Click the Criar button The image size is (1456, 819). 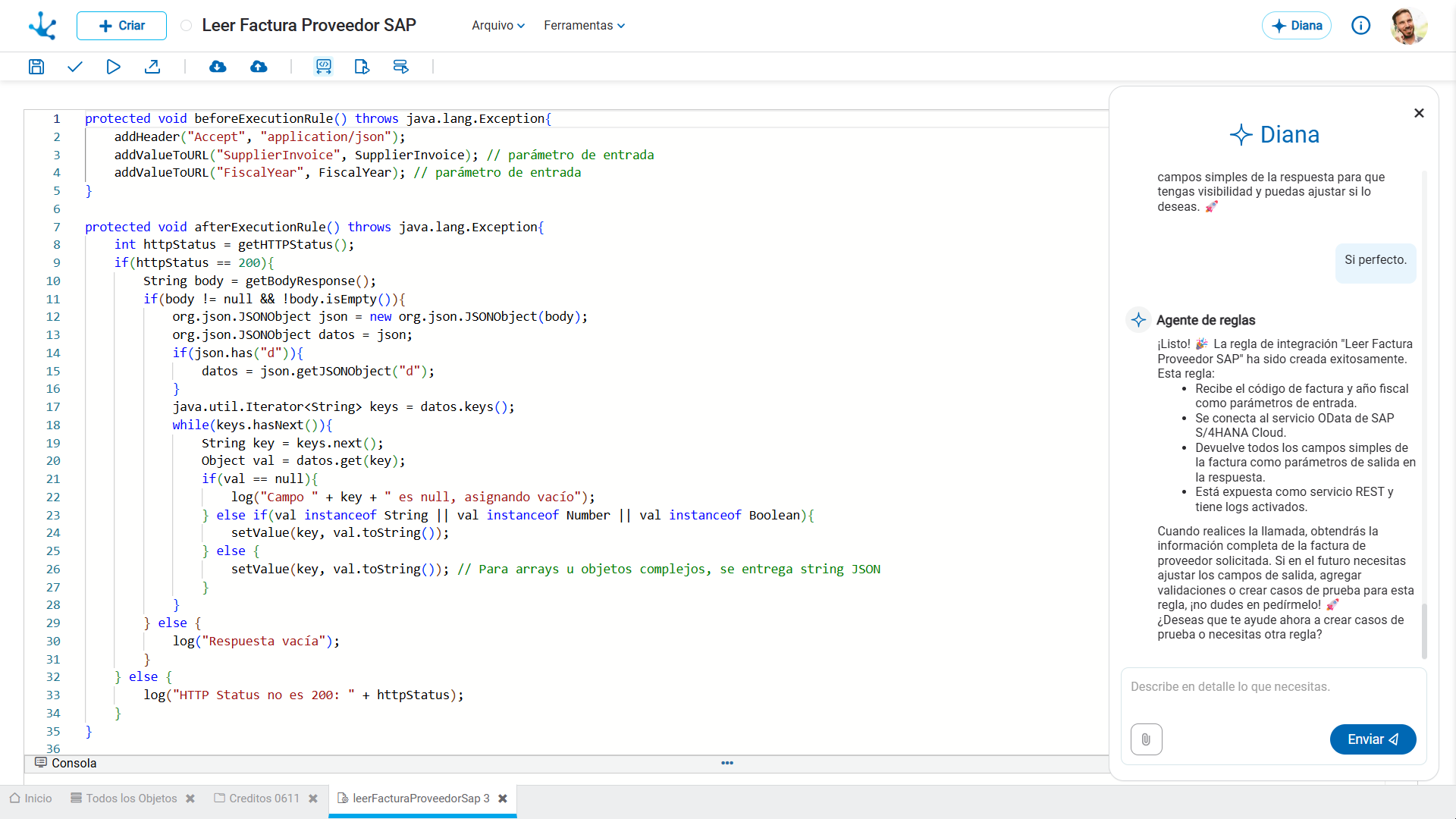tap(121, 26)
